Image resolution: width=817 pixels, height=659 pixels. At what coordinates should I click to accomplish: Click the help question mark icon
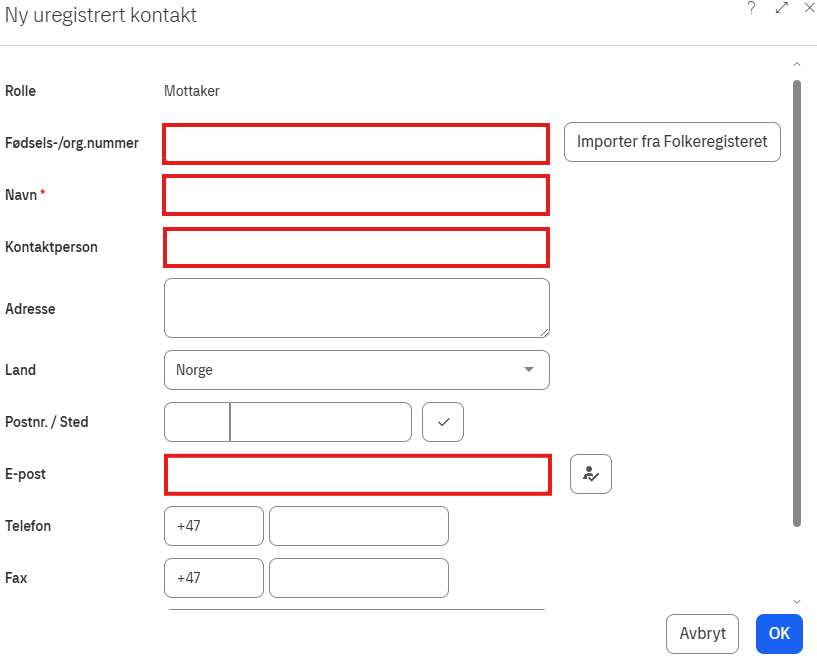pos(751,8)
